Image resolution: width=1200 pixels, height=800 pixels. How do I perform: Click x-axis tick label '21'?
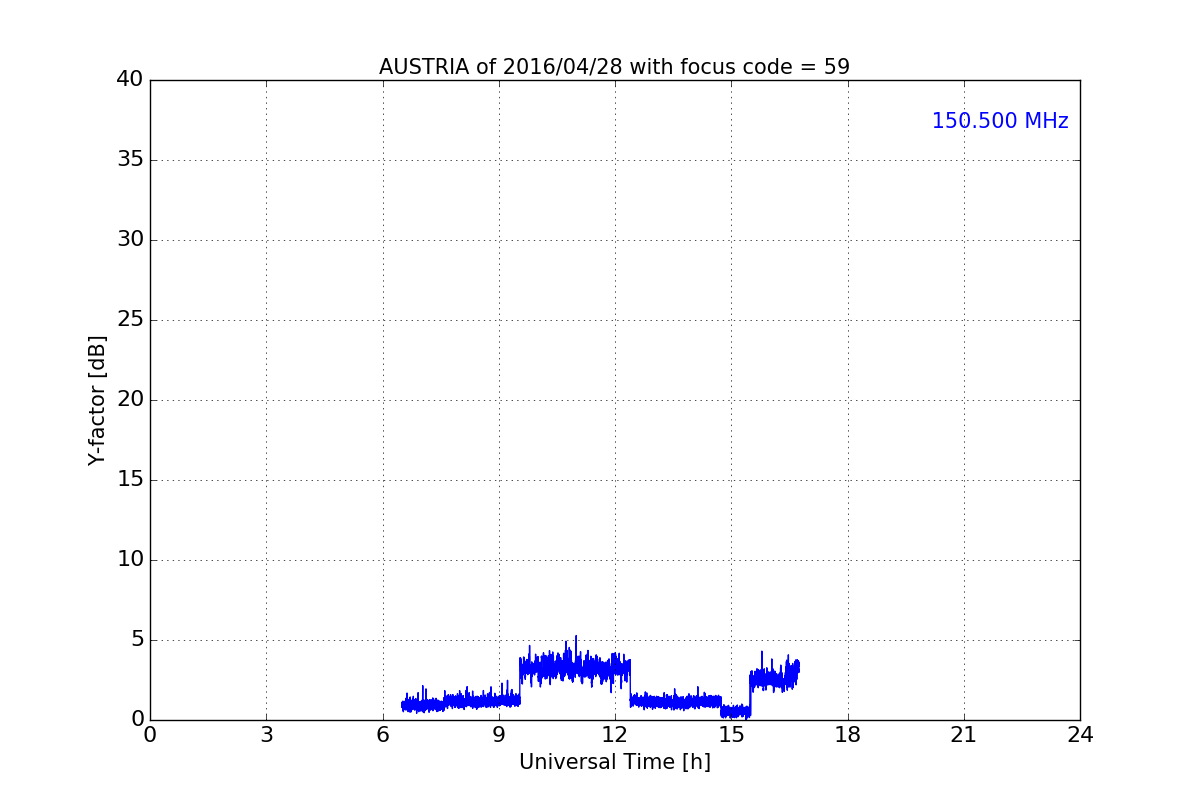click(964, 735)
